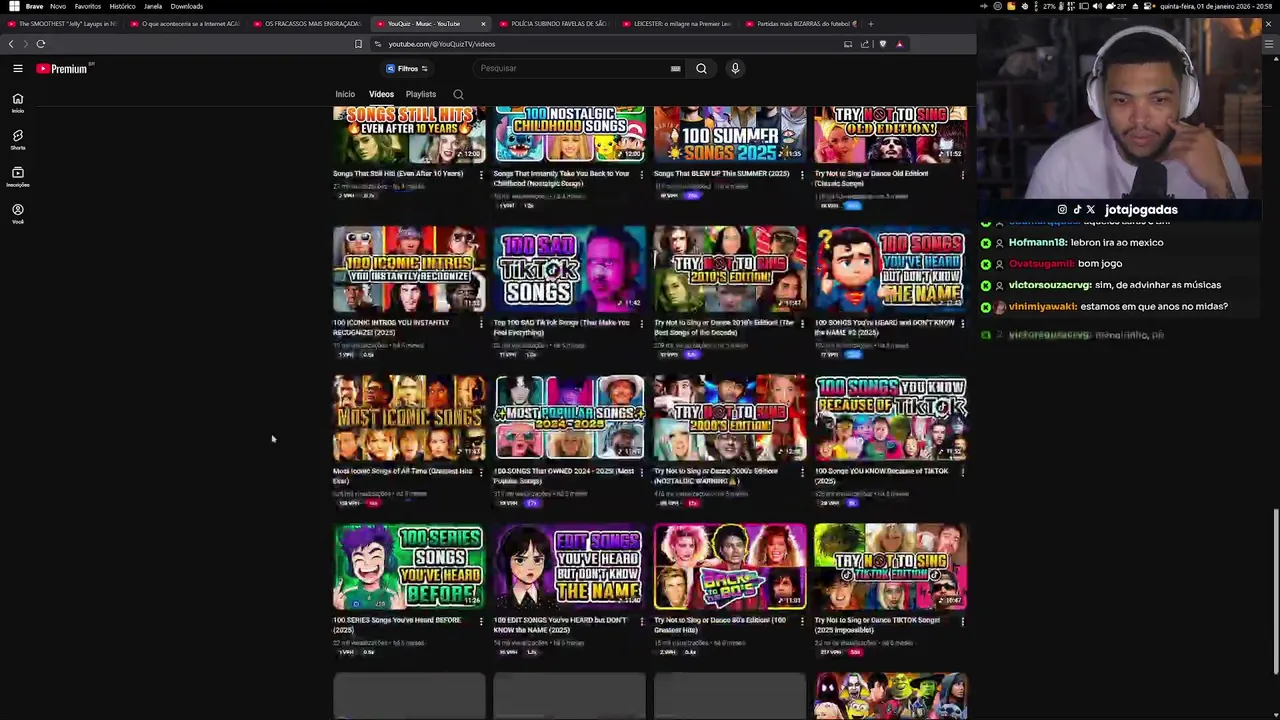Screen dimensions: 1280x720
Task: Go back with browser back arrow
Action: point(11,44)
